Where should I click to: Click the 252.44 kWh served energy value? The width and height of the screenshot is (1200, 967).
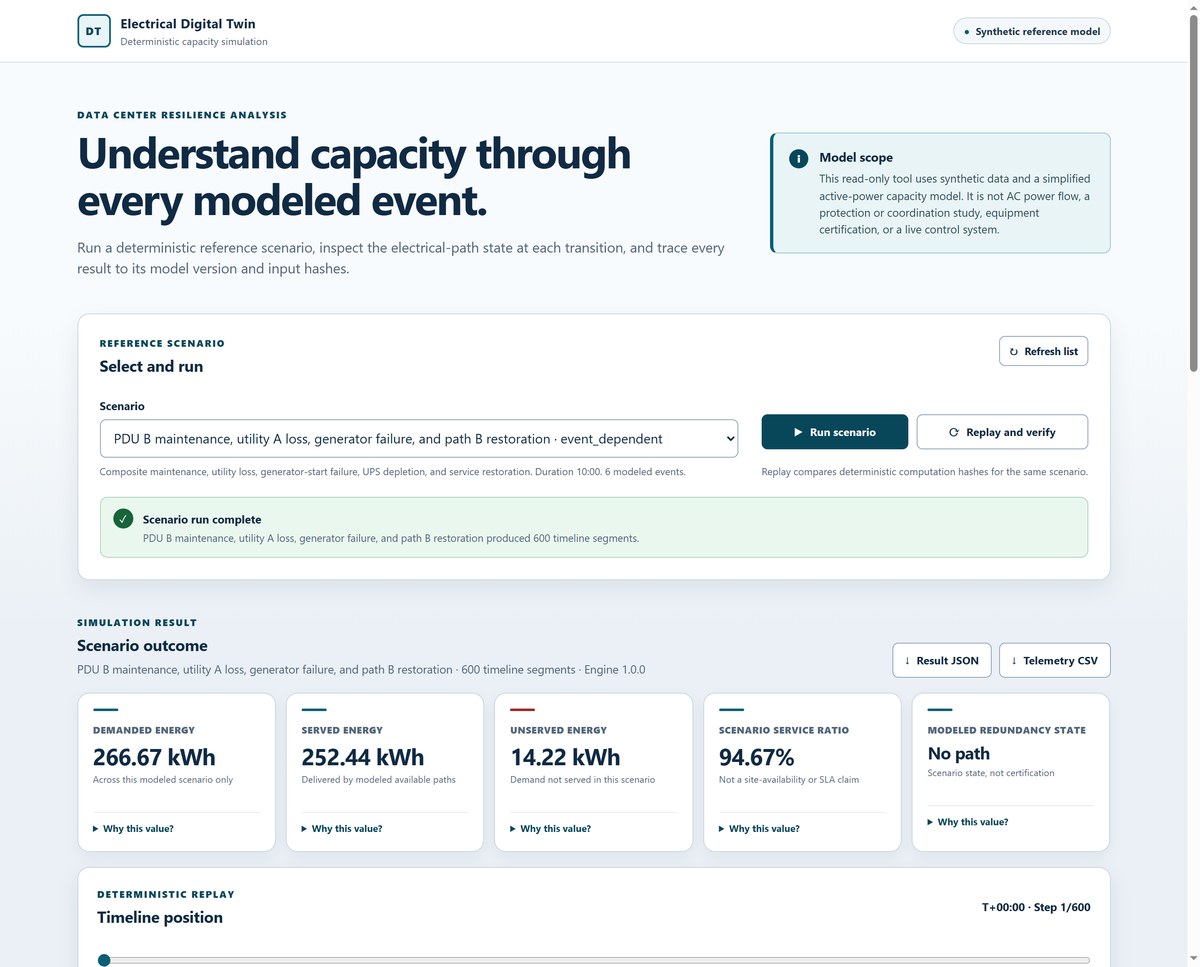pos(363,757)
